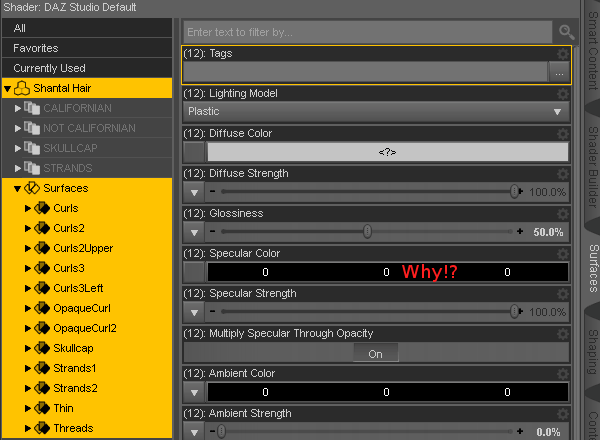The width and height of the screenshot is (600, 440).
Task: Switch to the Shaping side tab
Action: (x=593, y=352)
